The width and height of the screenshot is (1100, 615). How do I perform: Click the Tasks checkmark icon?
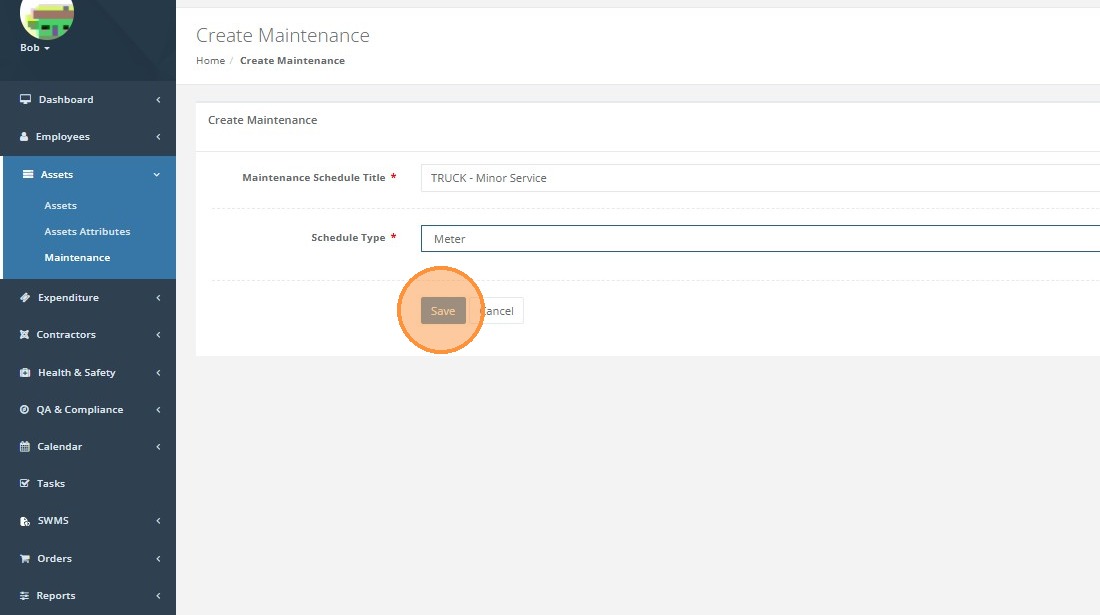(x=25, y=484)
